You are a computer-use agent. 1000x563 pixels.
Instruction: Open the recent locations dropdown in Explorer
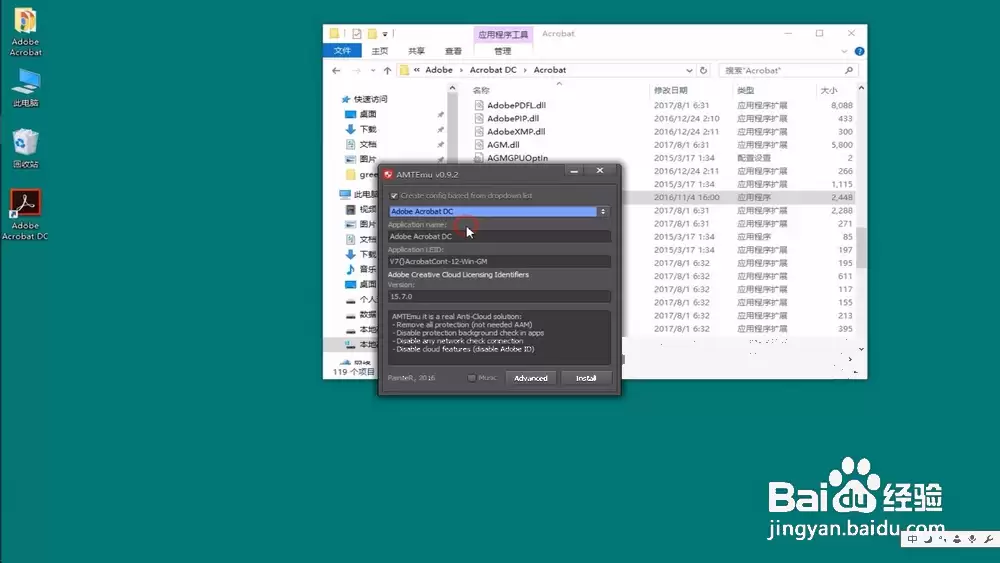[x=372, y=71]
